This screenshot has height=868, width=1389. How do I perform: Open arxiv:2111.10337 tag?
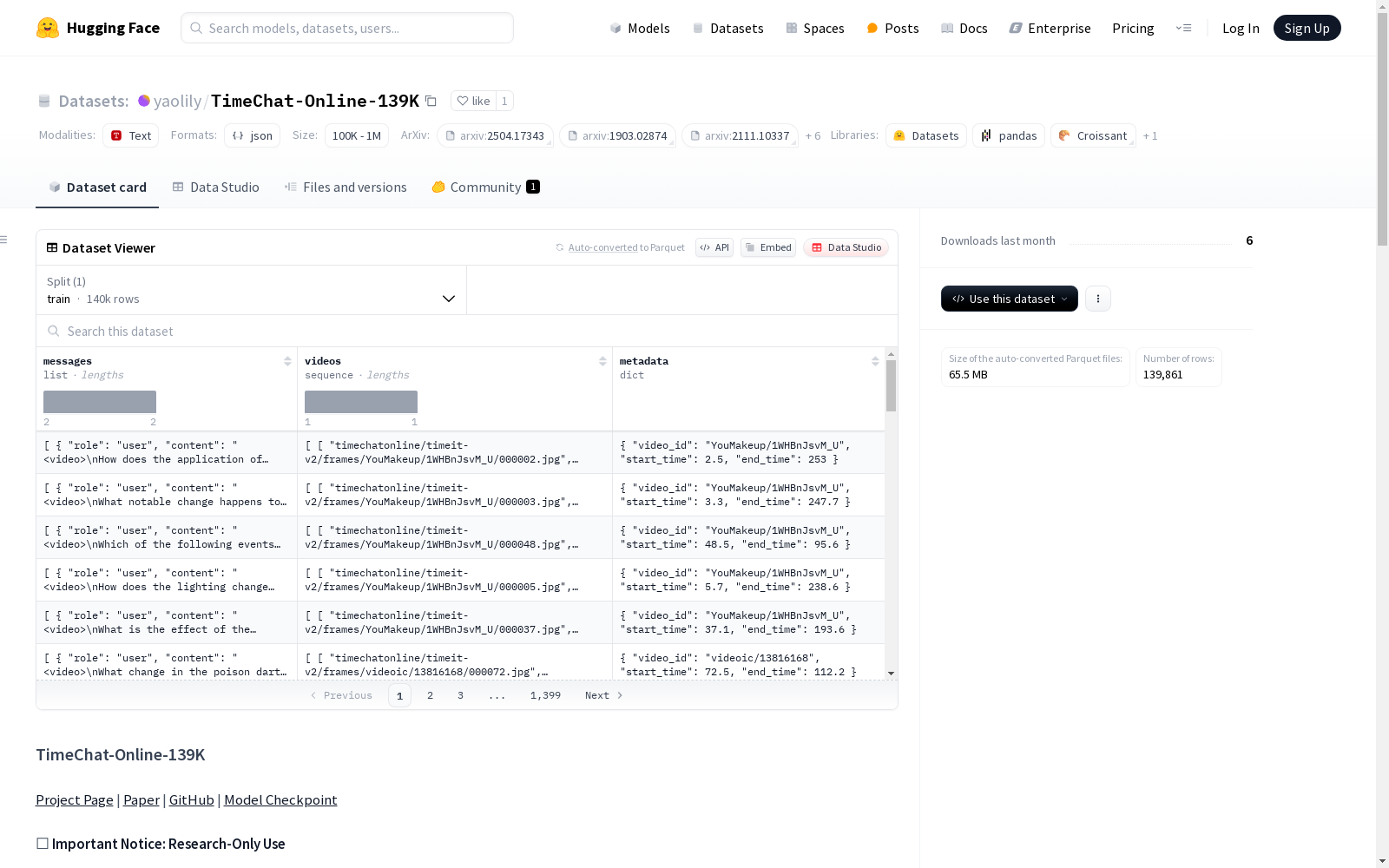(740, 135)
